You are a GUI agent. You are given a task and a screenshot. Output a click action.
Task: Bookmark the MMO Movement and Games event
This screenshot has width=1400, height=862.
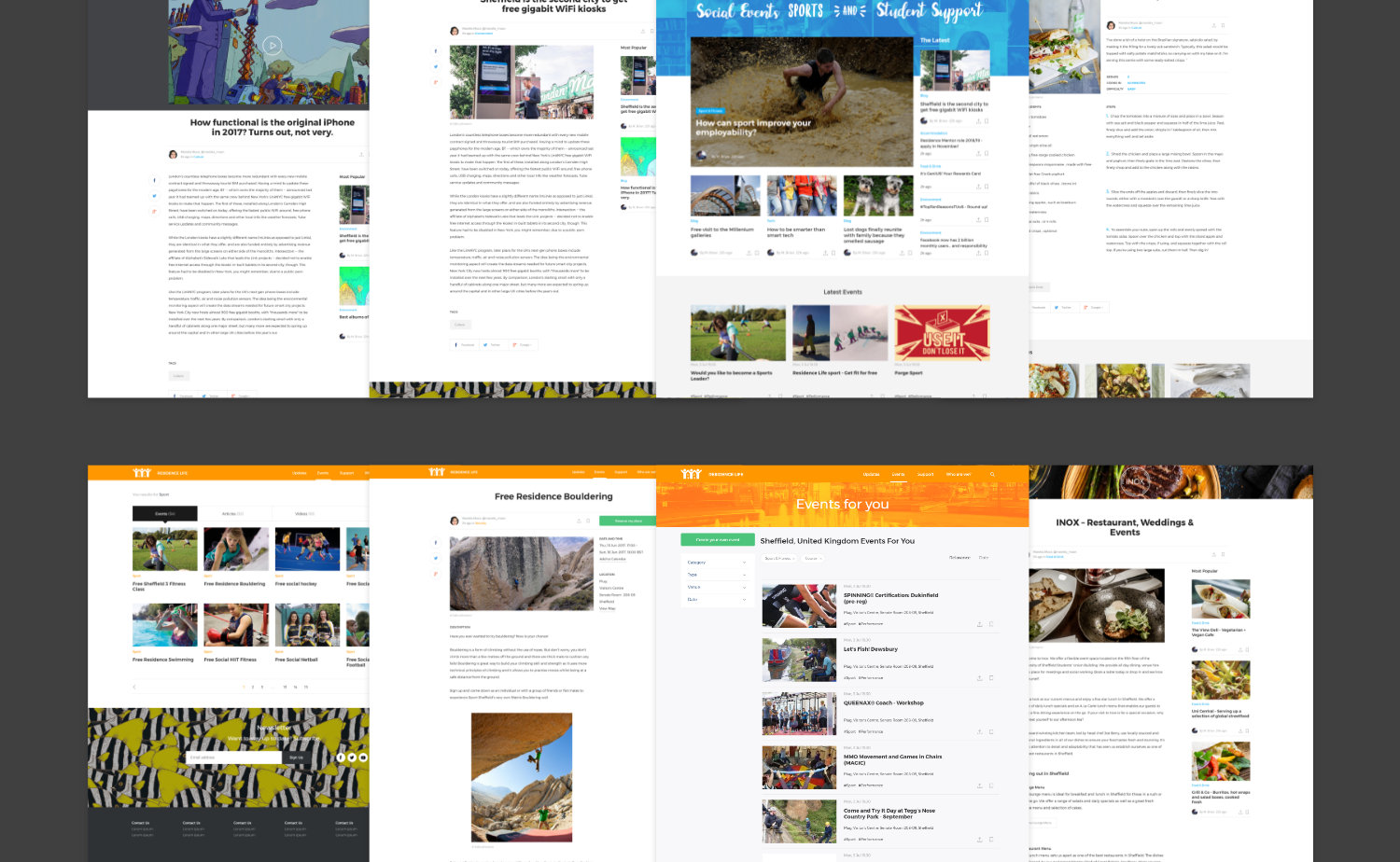coord(991,786)
